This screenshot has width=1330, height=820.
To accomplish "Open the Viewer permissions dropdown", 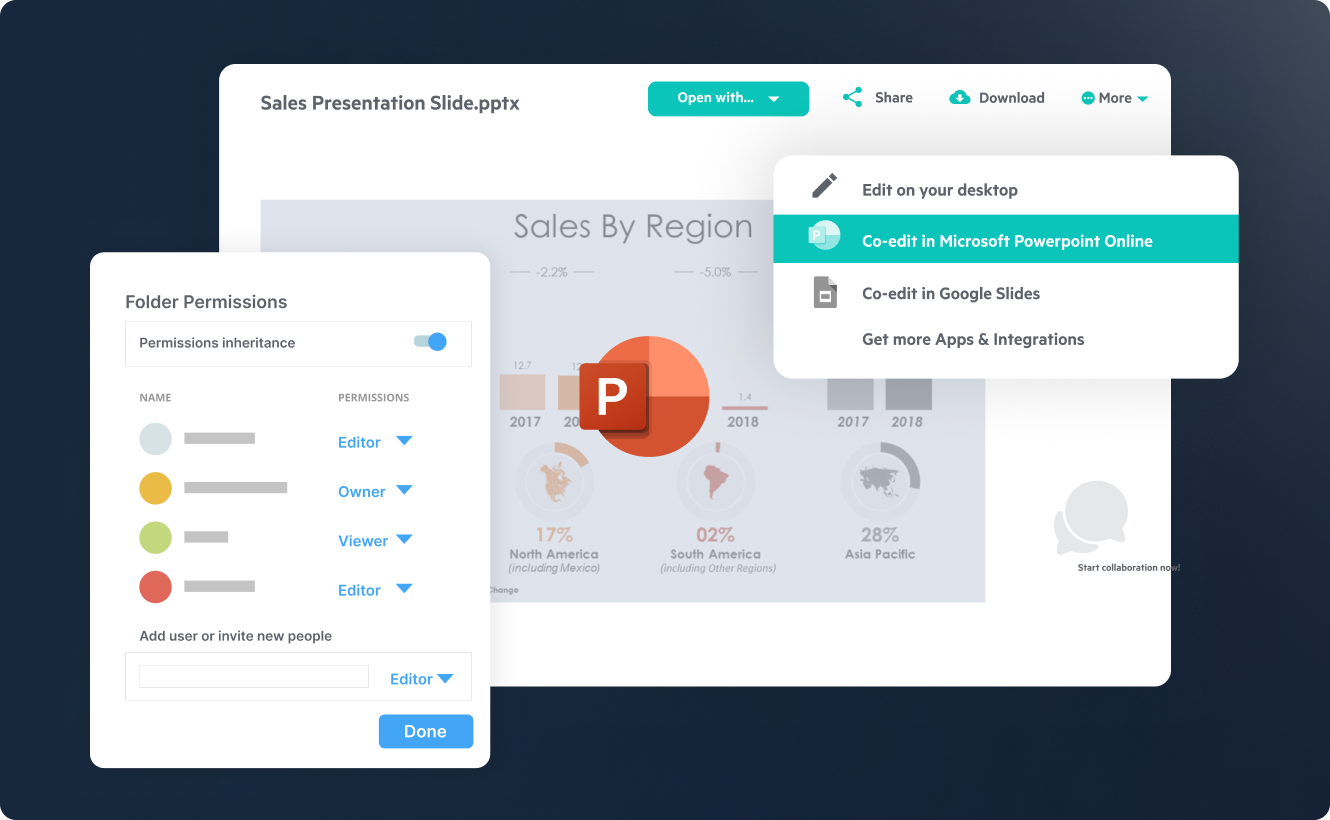I will (404, 540).
